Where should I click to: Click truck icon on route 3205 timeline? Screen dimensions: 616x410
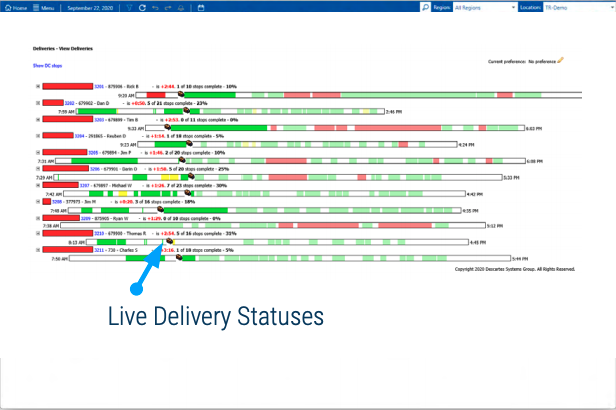[182, 160]
